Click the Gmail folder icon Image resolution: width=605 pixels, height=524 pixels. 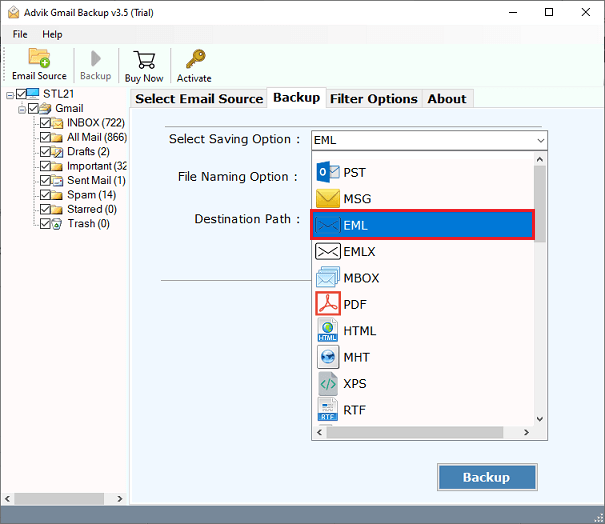point(45,108)
